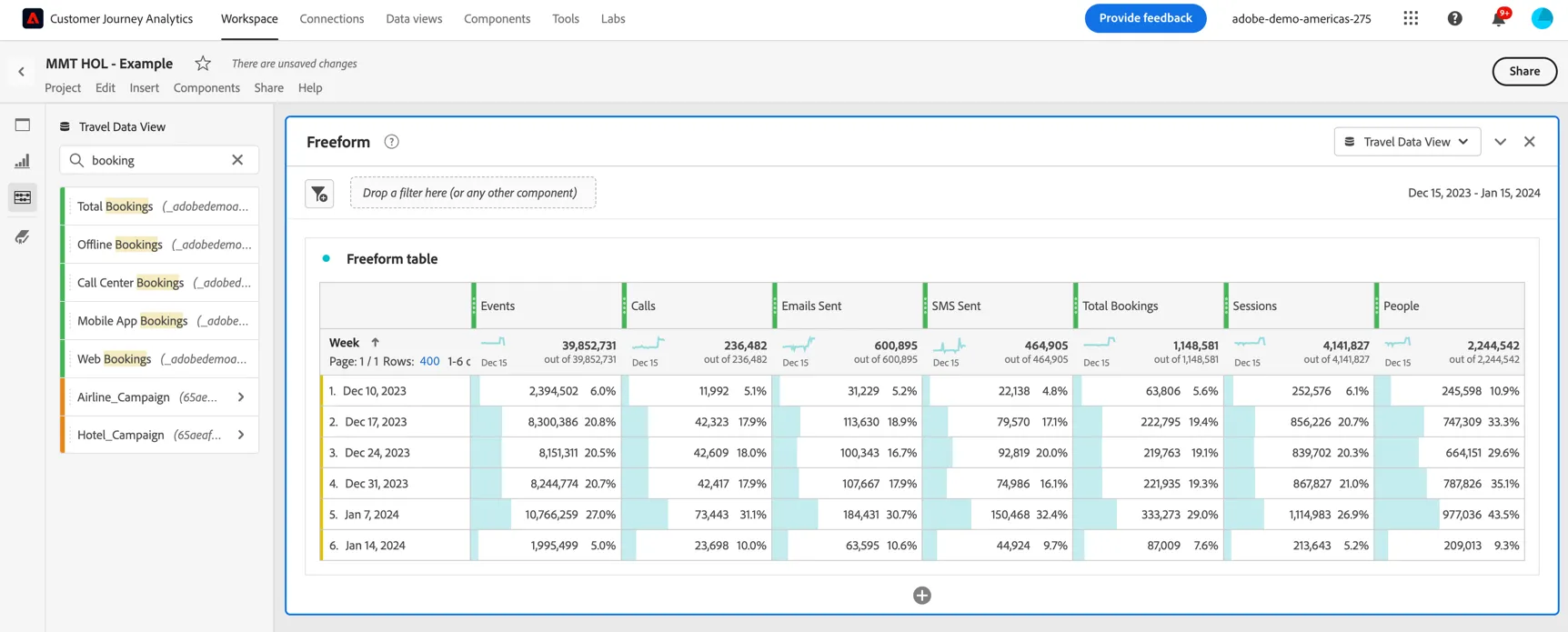Click the Provide feedback button

1145,18
